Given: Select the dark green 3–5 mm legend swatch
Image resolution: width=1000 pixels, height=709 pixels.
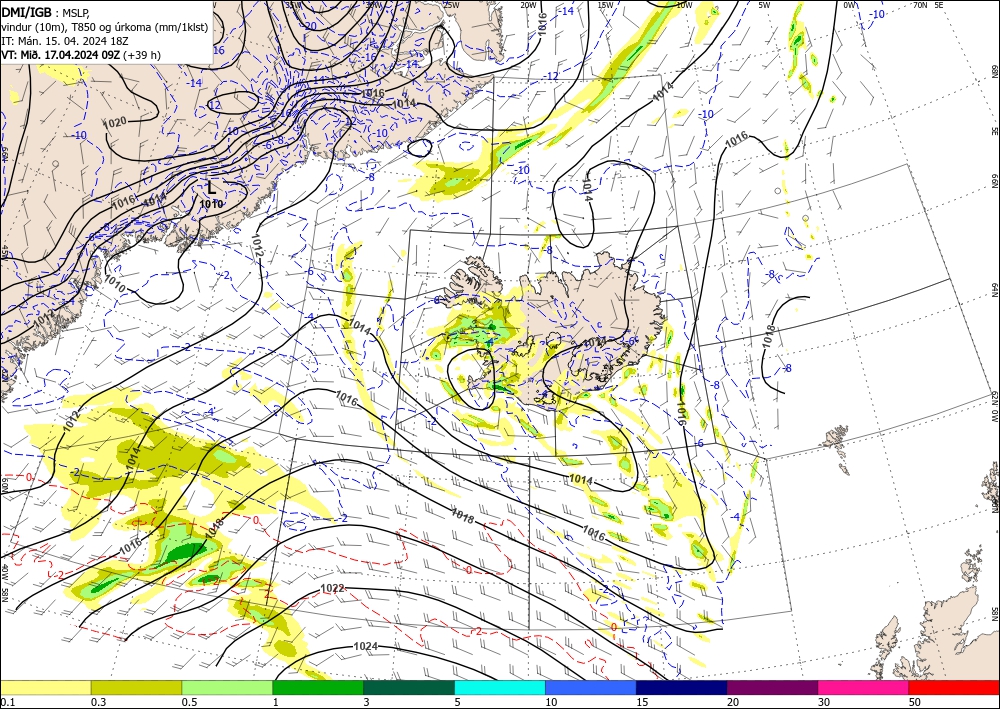Looking at the screenshot, I should click(x=409, y=687).
